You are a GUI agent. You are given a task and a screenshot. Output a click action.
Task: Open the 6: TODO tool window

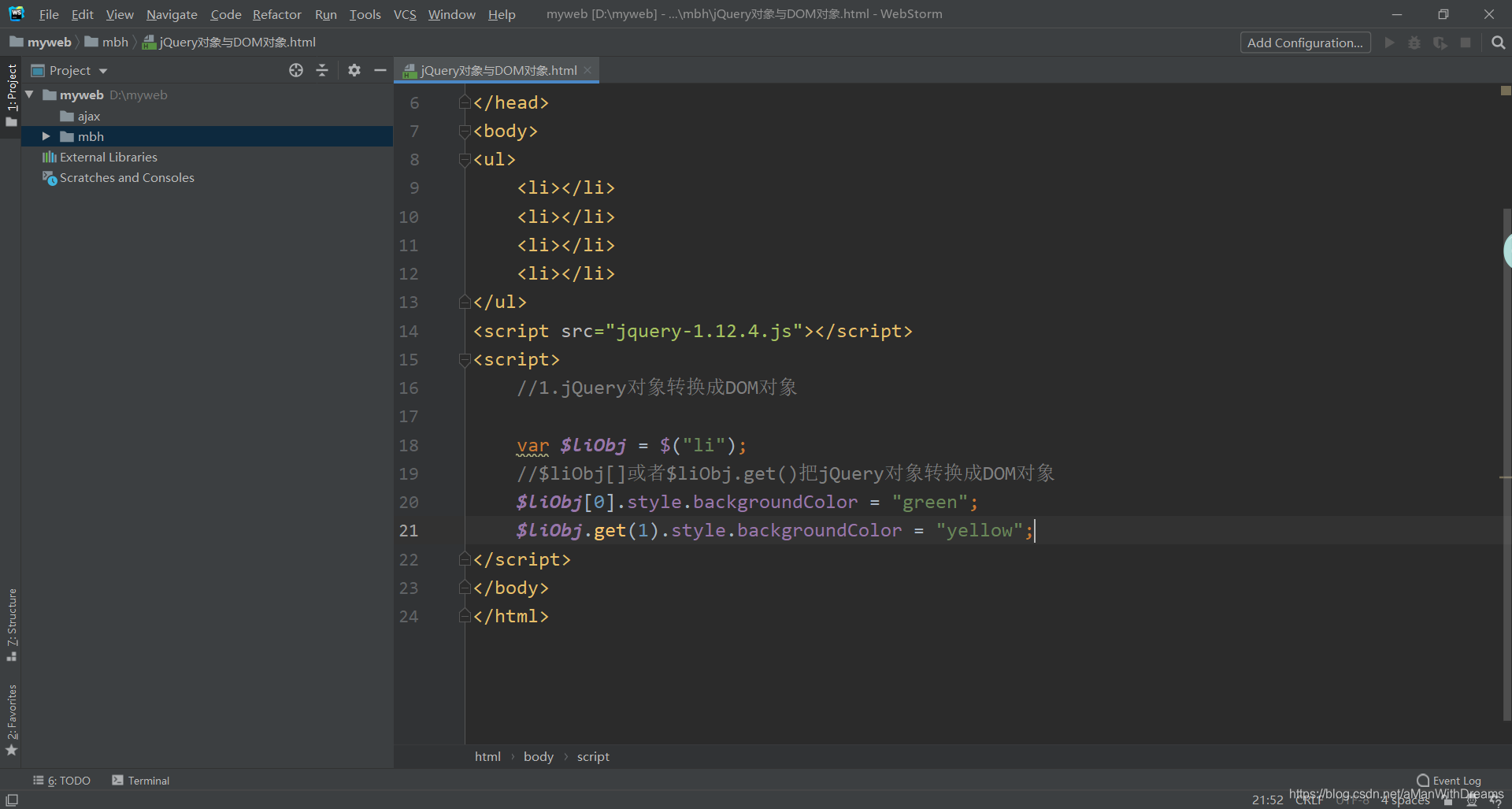62,781
